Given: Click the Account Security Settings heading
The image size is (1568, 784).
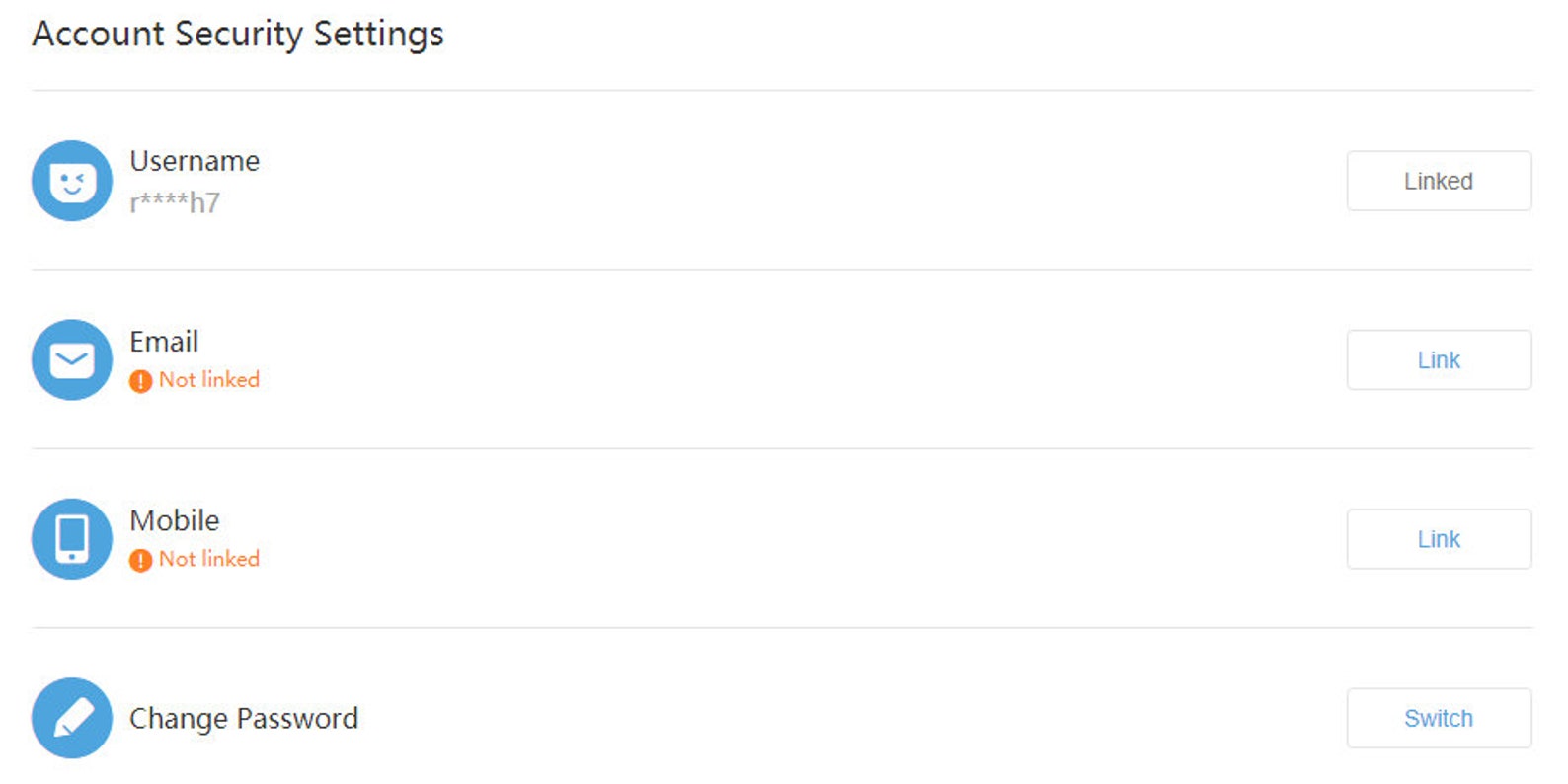Looking at the screenshot, I should click(238, 35).
